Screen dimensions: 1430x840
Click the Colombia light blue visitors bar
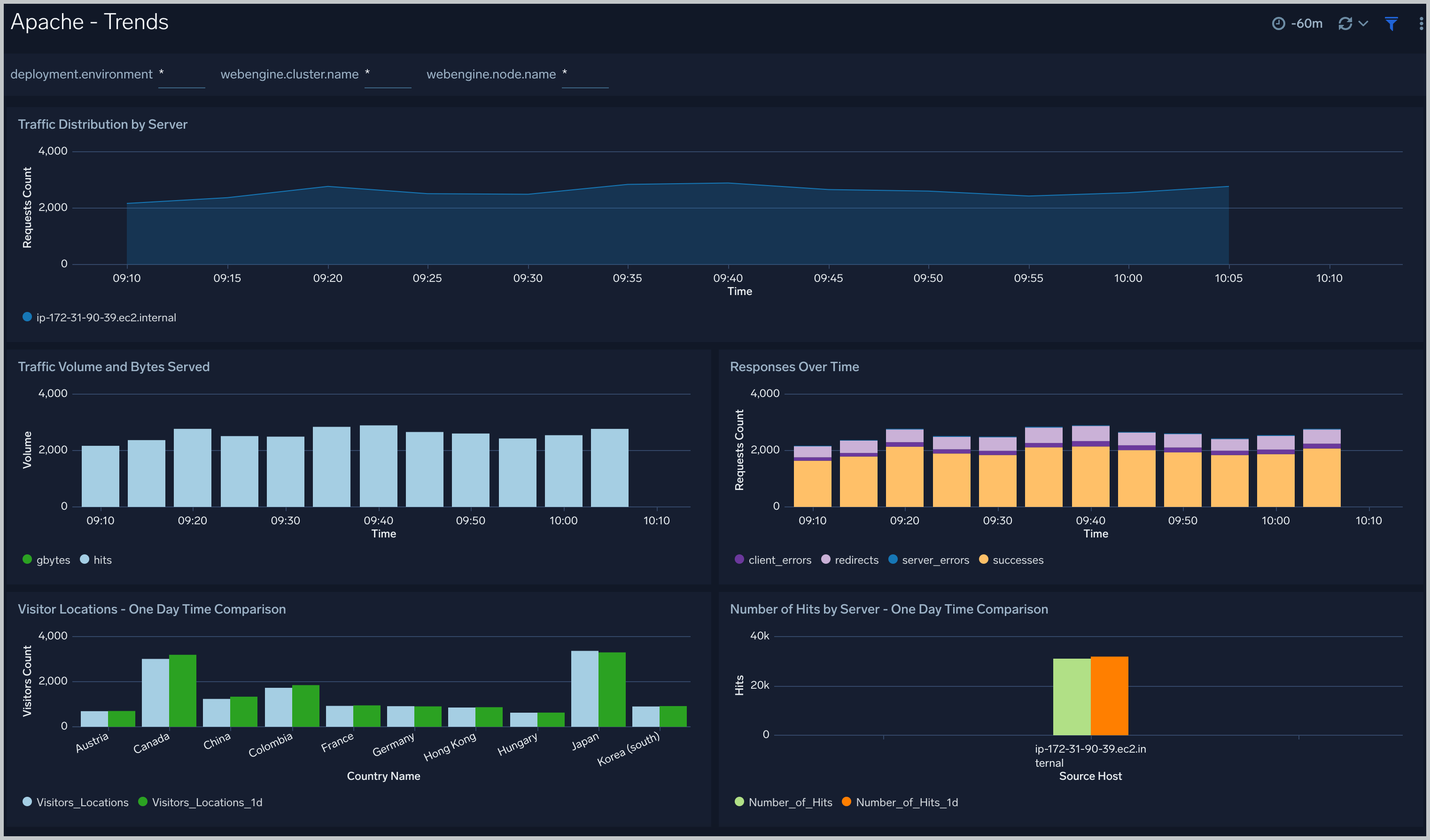pyautogui.click(x=278, y=707)
